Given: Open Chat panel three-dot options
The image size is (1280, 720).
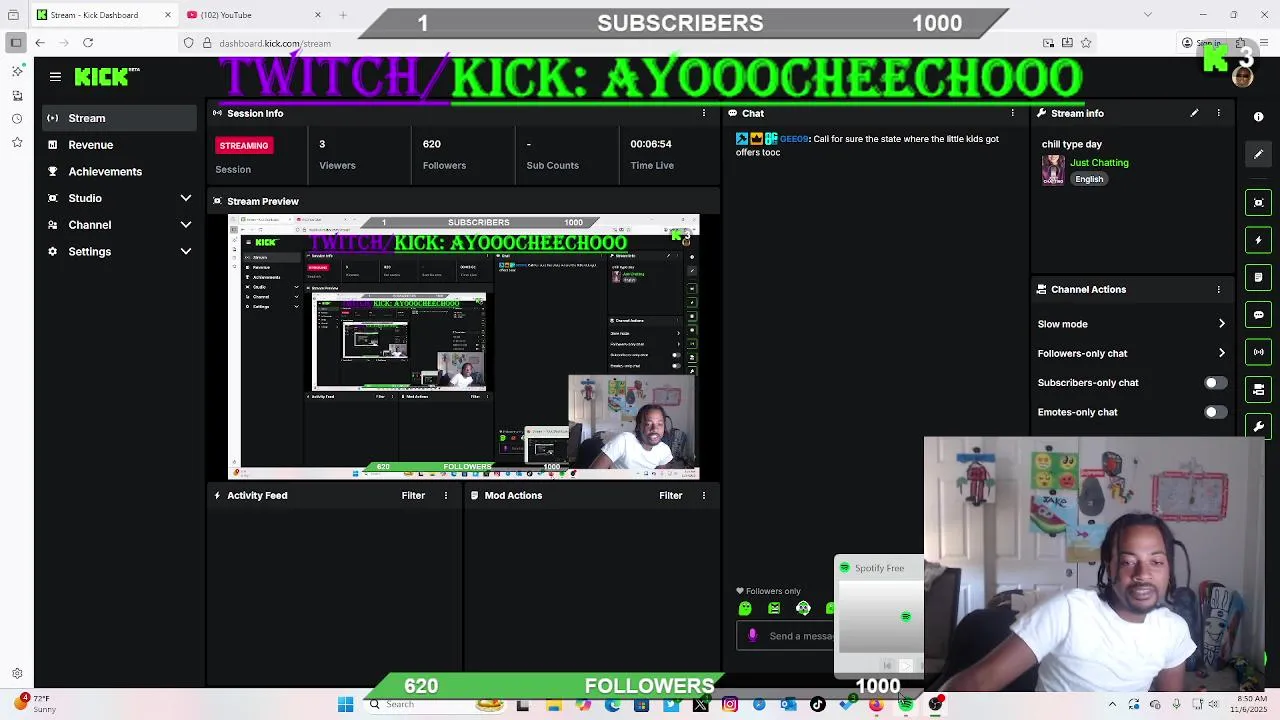Looking at the screenshot, I should pos(1012,113).
